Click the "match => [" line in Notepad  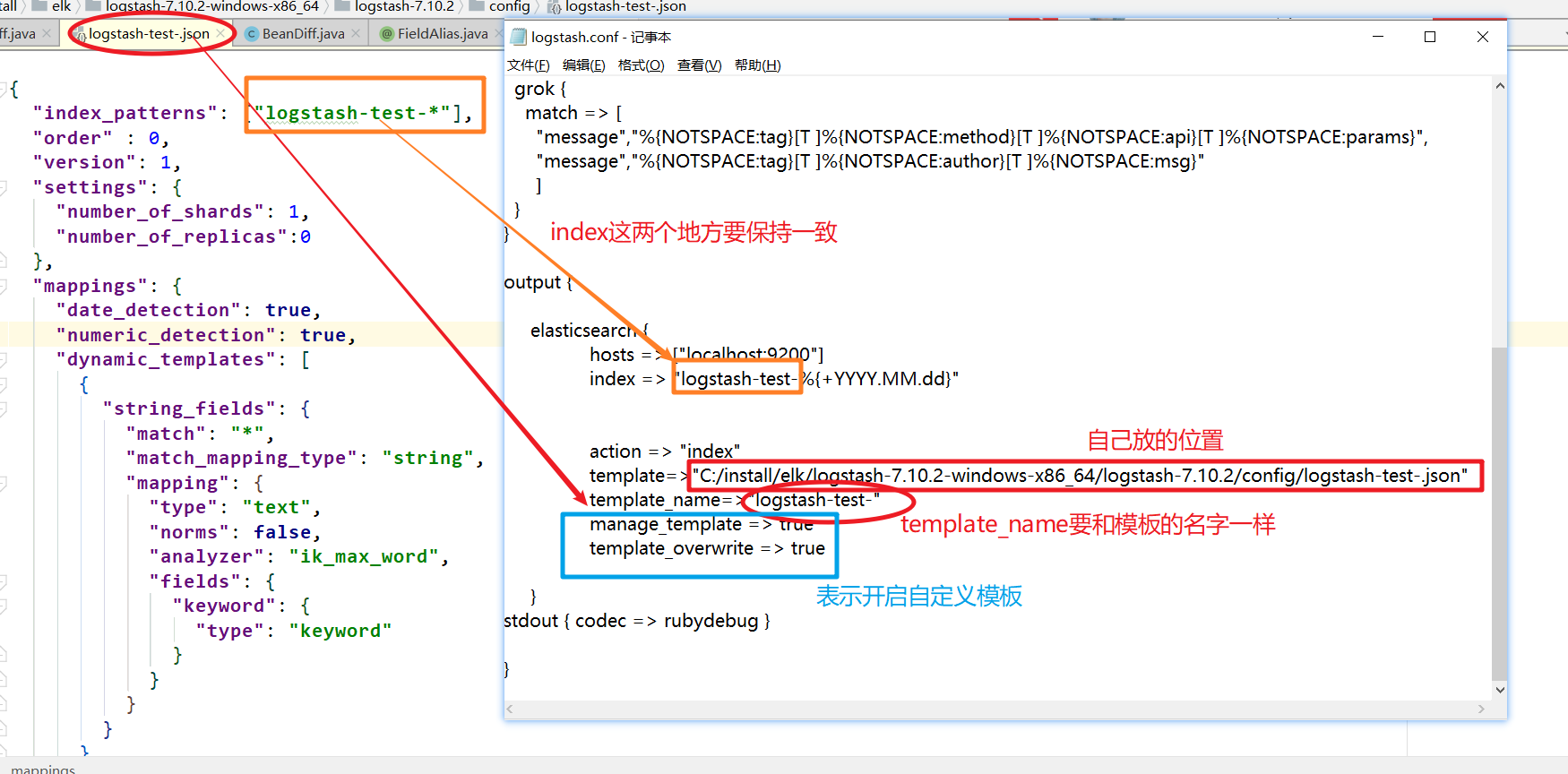click(x=573, y=113)
